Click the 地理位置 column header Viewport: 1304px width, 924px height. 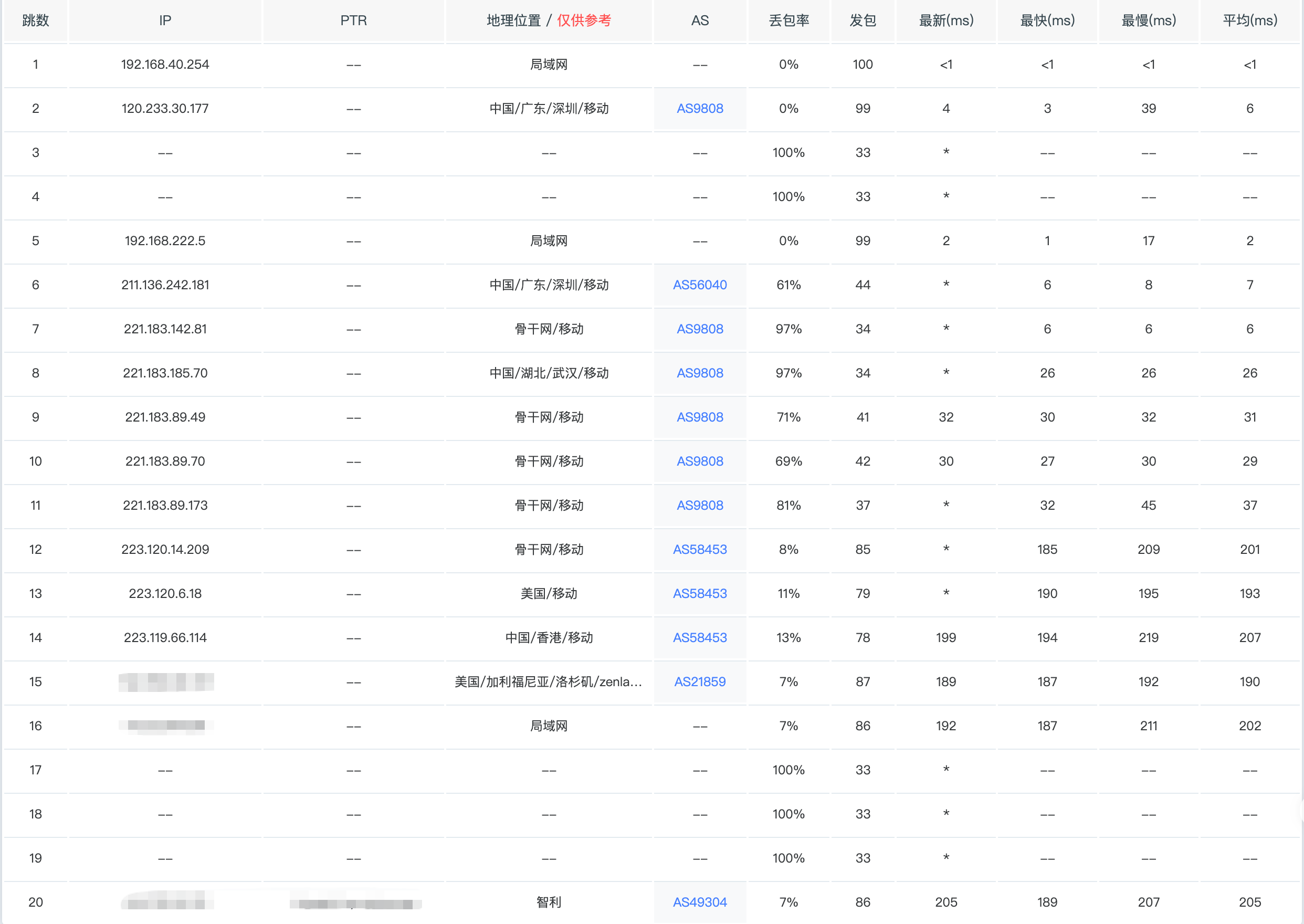[514, 20]
